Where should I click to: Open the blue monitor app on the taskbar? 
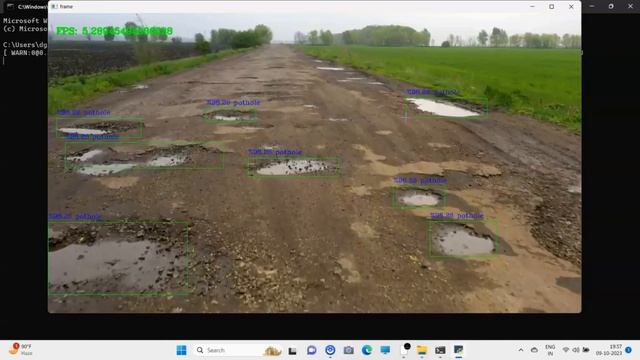pyautogui.click(x=385, y=350)
